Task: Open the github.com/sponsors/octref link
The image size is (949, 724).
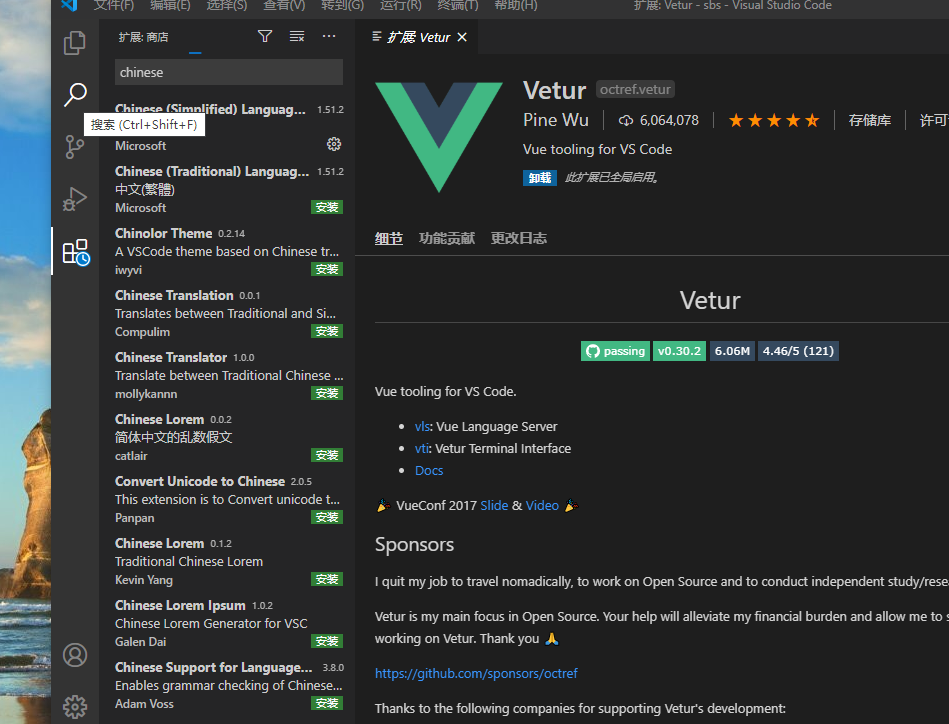Action: click(x=476, y=673)
